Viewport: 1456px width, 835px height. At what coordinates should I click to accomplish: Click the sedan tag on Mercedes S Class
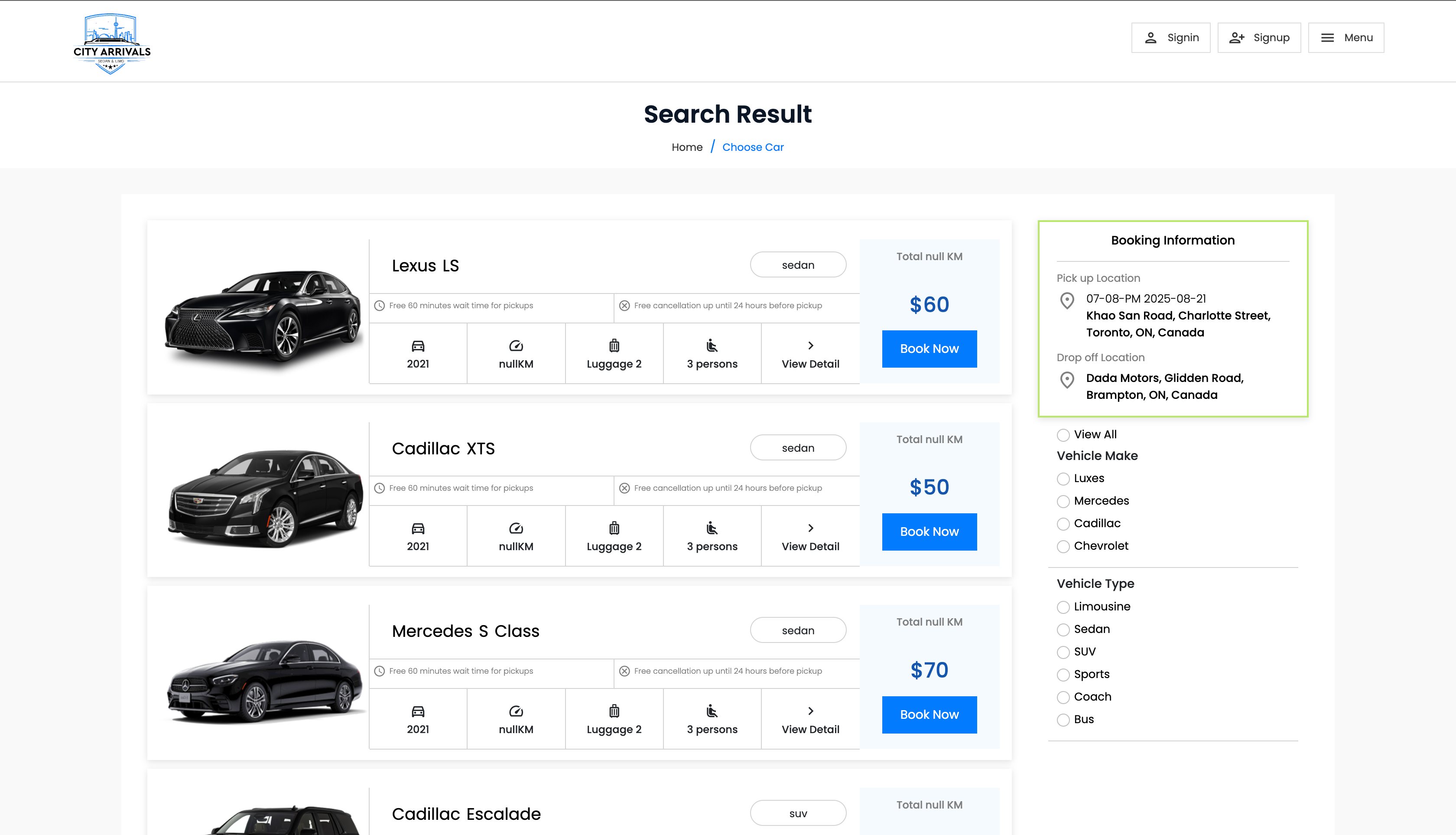click(x=798, y=630)
